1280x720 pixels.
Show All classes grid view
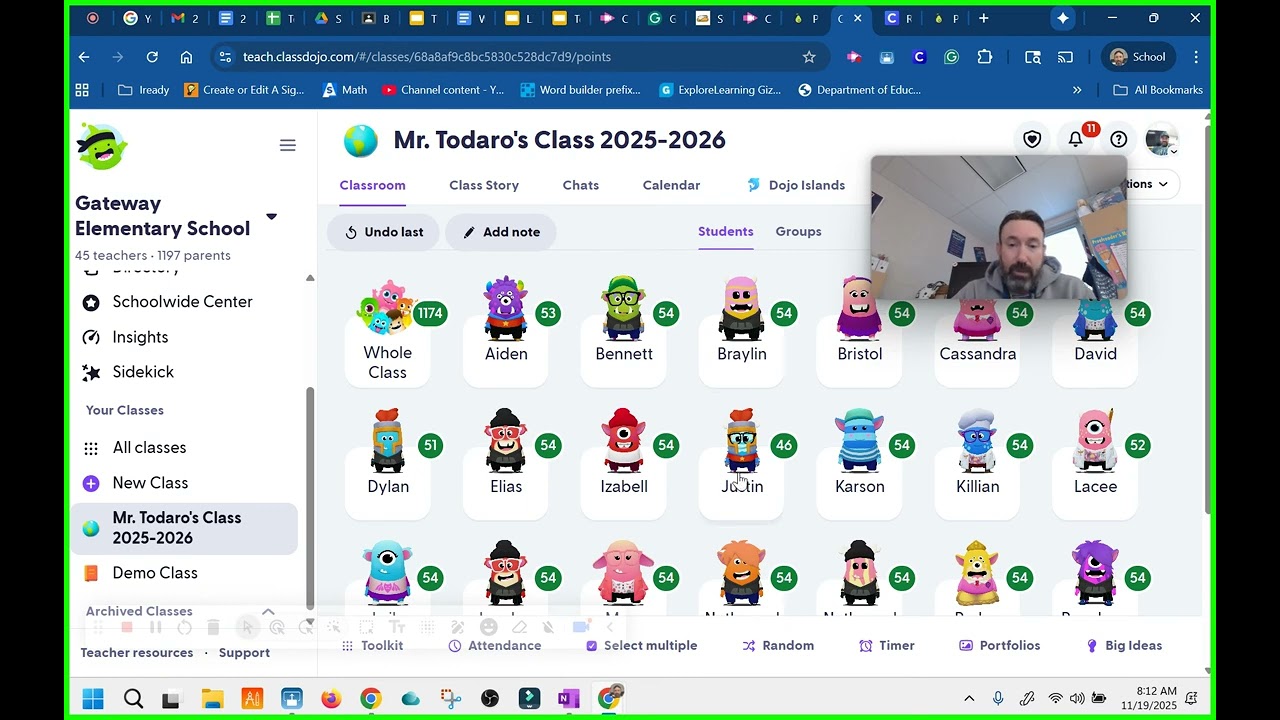point(149,448)
